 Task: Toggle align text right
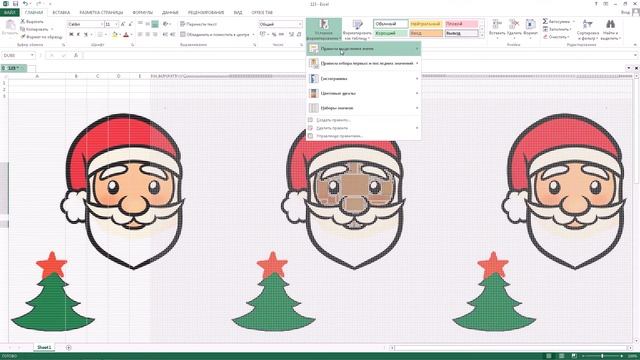[155, 35]
